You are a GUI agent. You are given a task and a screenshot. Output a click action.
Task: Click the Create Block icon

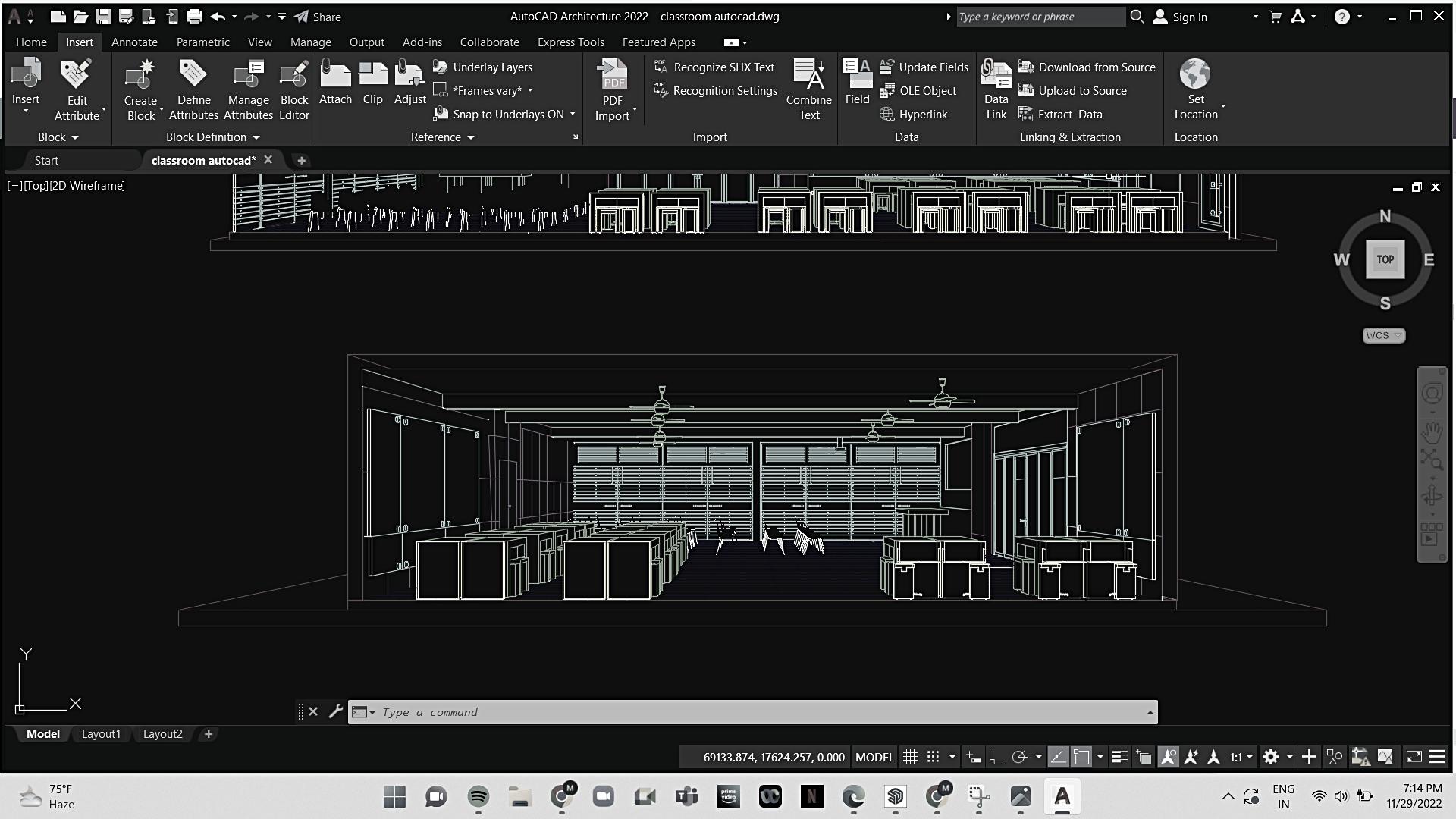click(140, 74)
